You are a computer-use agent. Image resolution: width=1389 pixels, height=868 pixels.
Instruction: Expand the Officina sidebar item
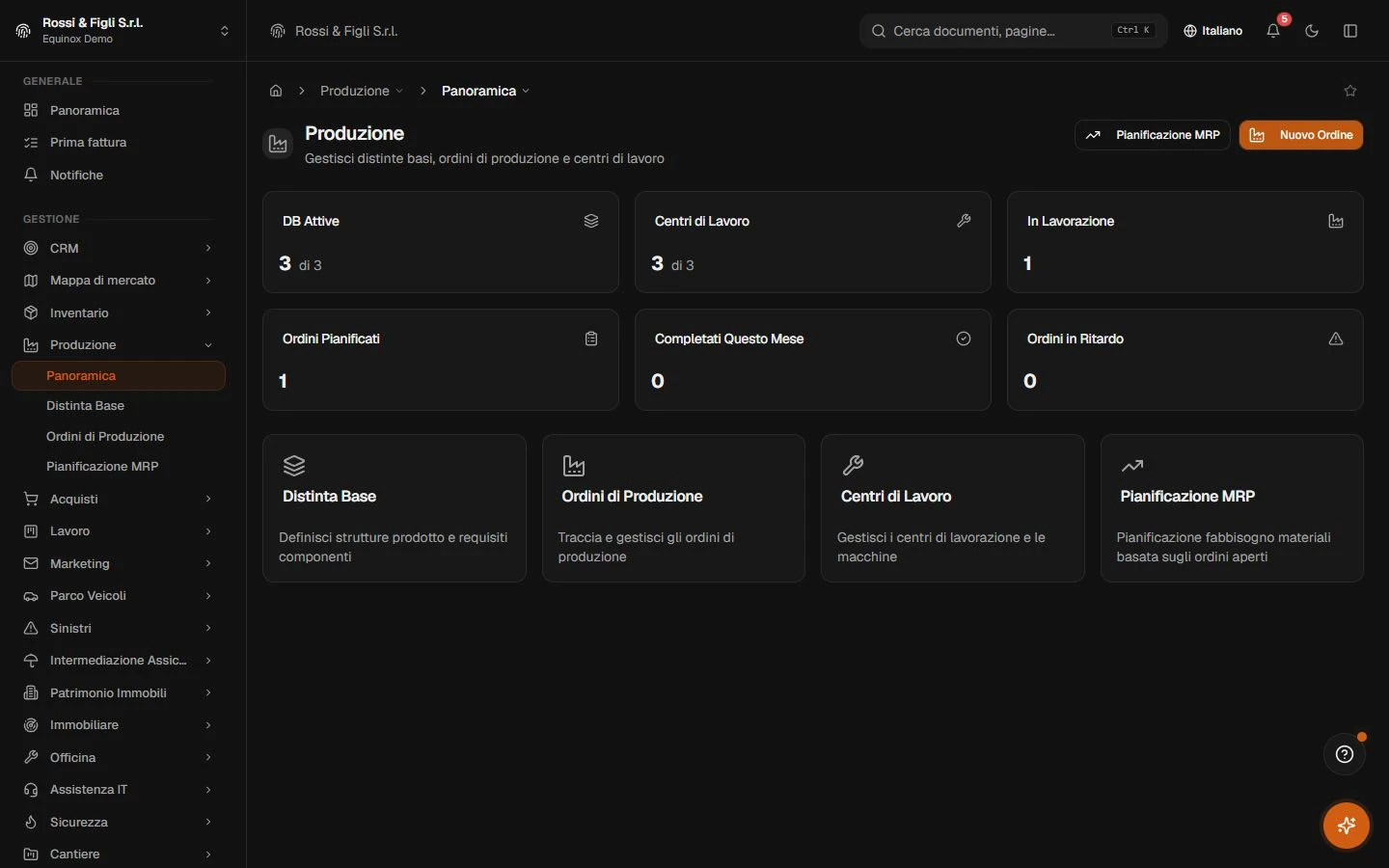[119, 757]
